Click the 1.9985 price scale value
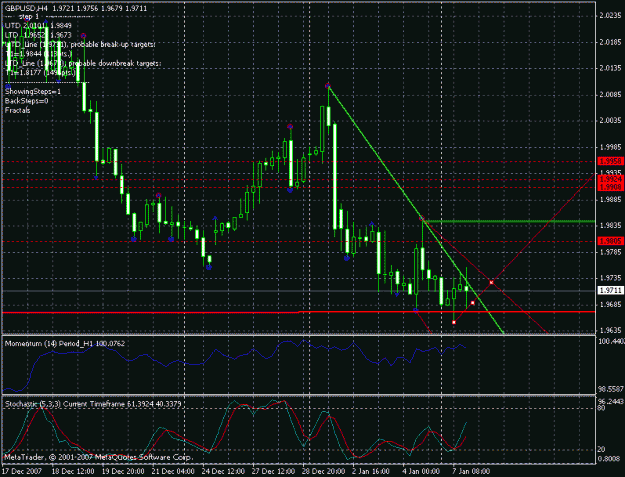 tap(610, 147)
